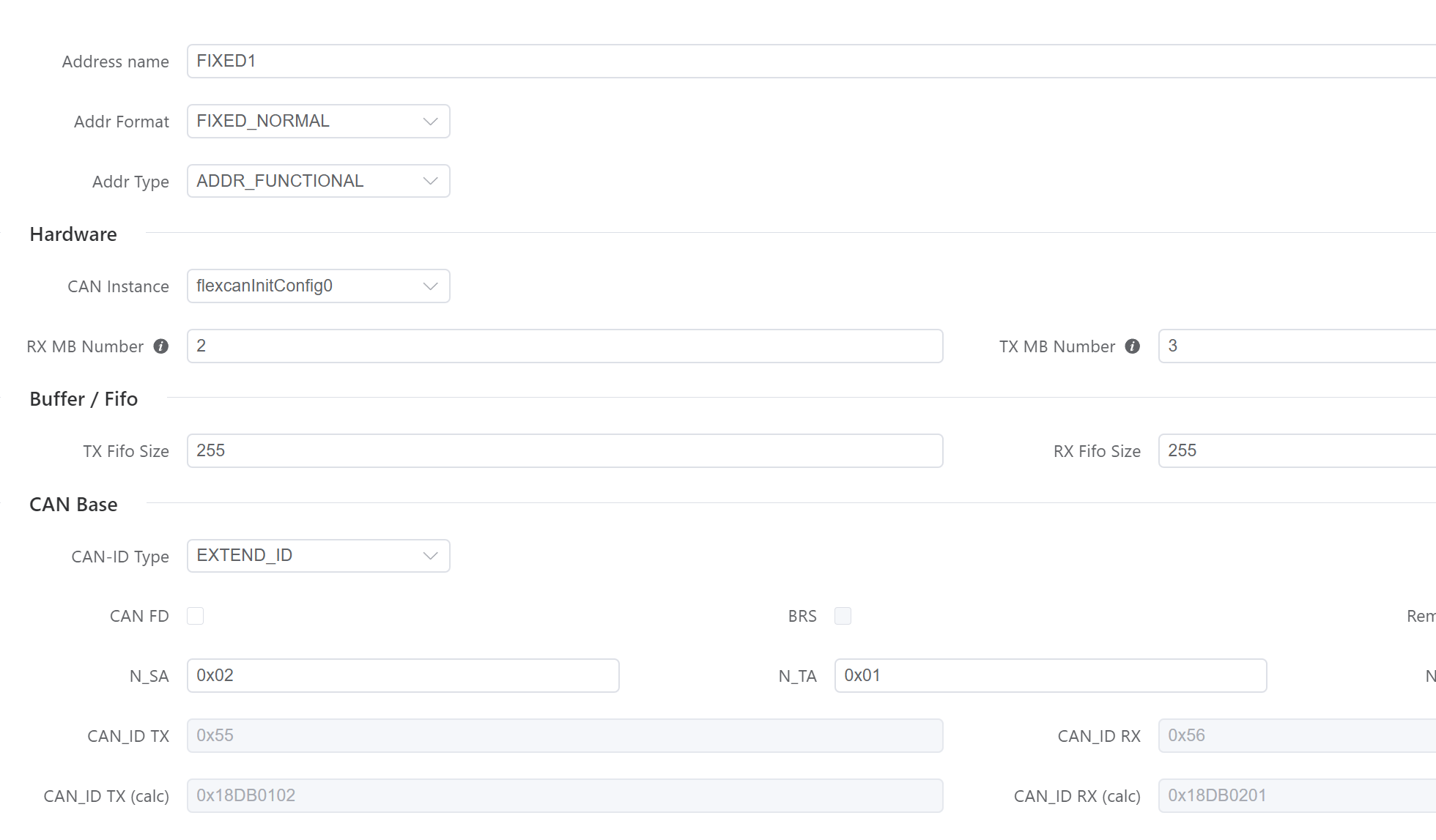Focus the RX MB Number field
This screenshot has width=1436, height=840.
tap(564, 346)
